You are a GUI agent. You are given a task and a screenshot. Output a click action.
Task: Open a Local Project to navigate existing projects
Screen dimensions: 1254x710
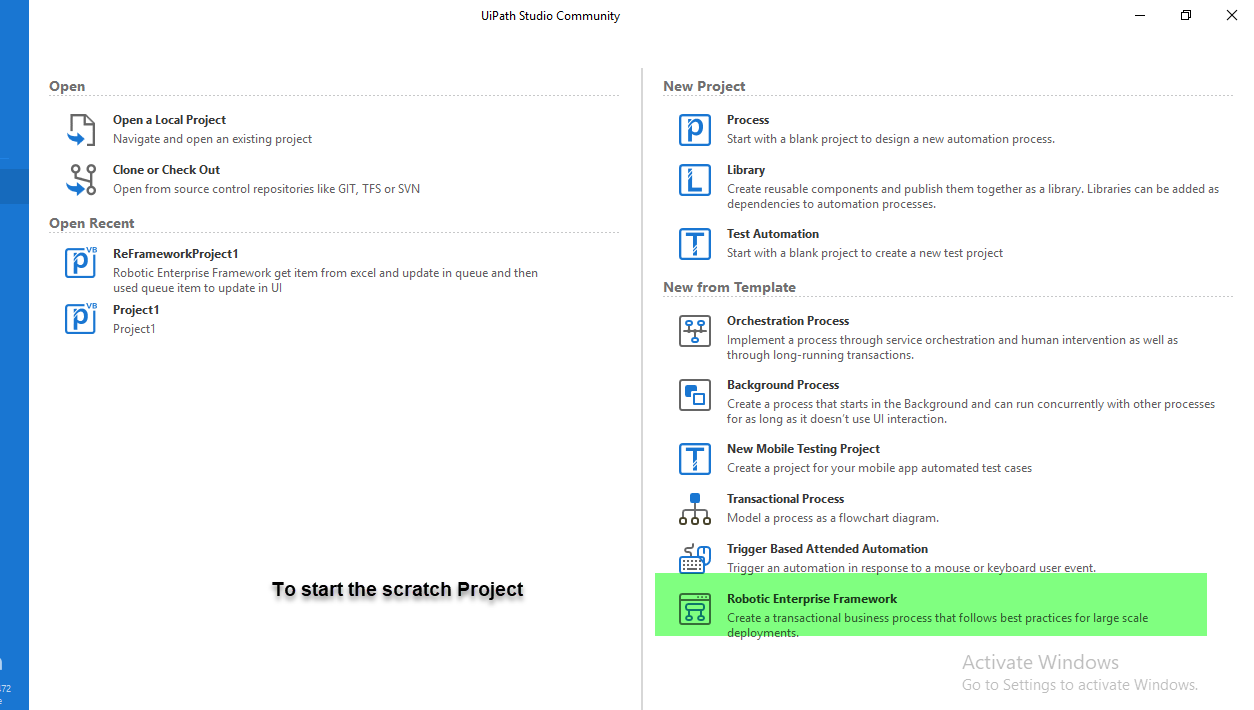pyautogui.click(x=169, y=119)
